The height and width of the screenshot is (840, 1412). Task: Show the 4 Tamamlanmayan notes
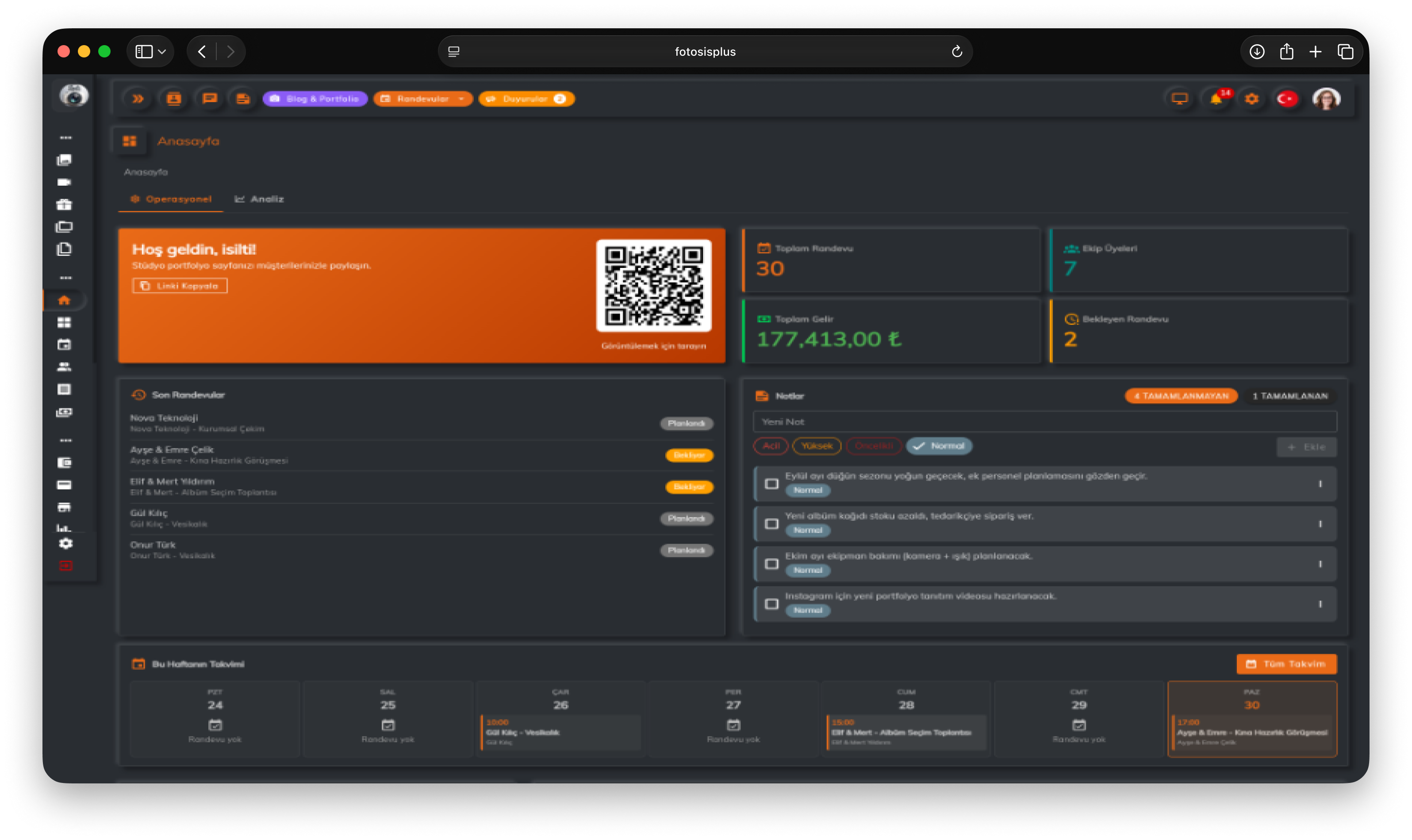pos(1182,396)
